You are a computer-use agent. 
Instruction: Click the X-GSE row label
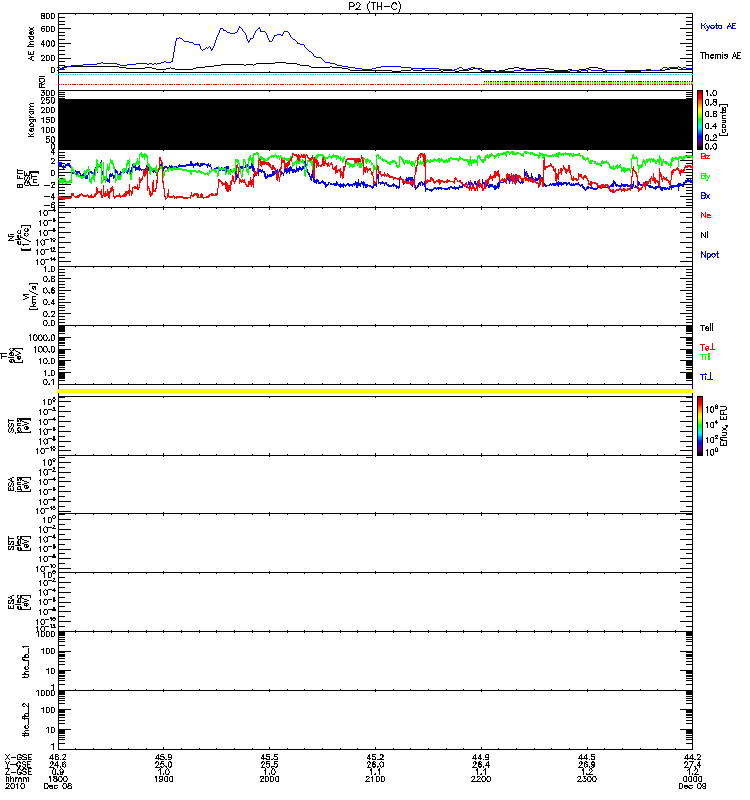(x=18, y=758)
